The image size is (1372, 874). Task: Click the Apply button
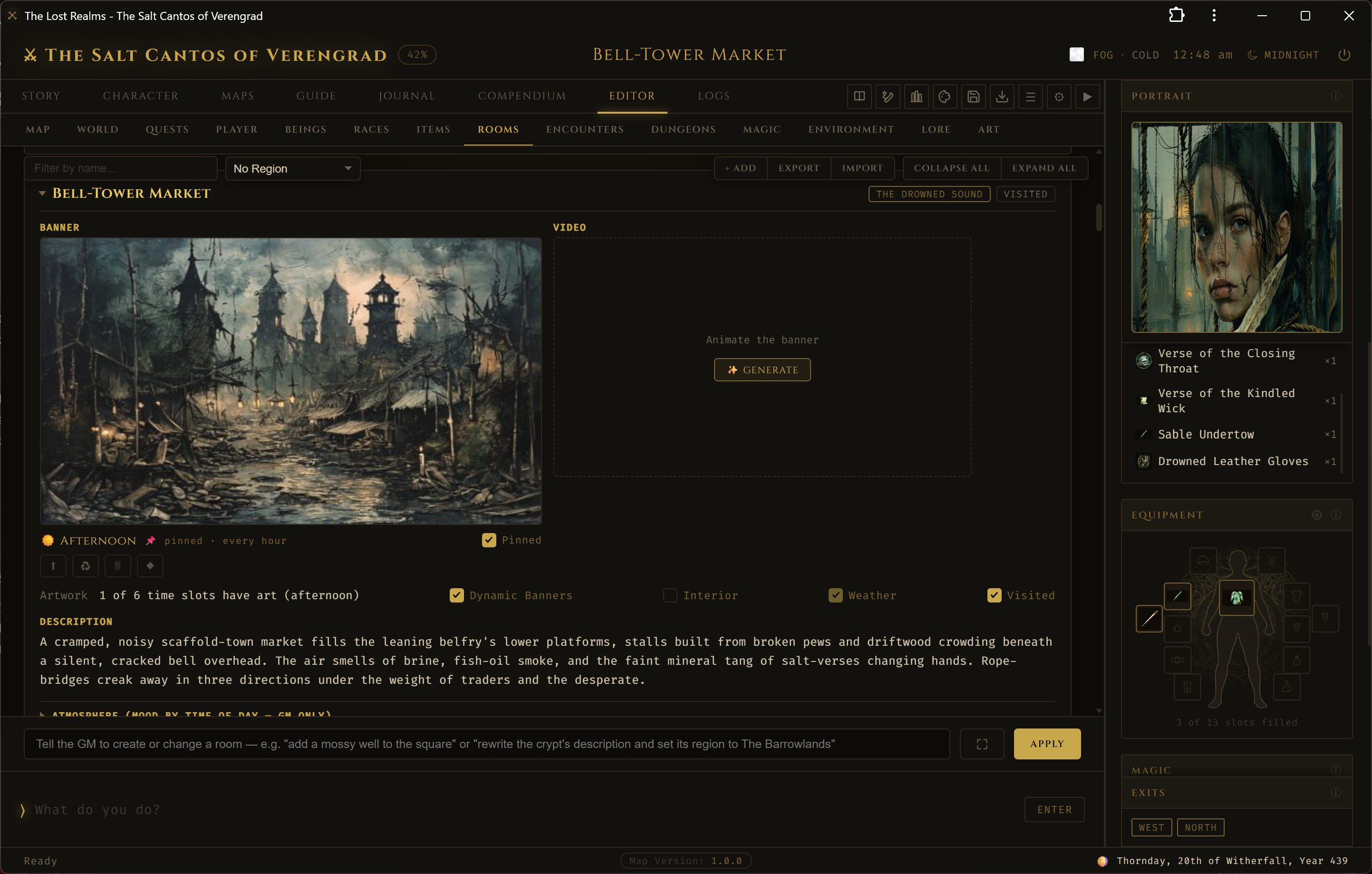[x=1047, y=744]
